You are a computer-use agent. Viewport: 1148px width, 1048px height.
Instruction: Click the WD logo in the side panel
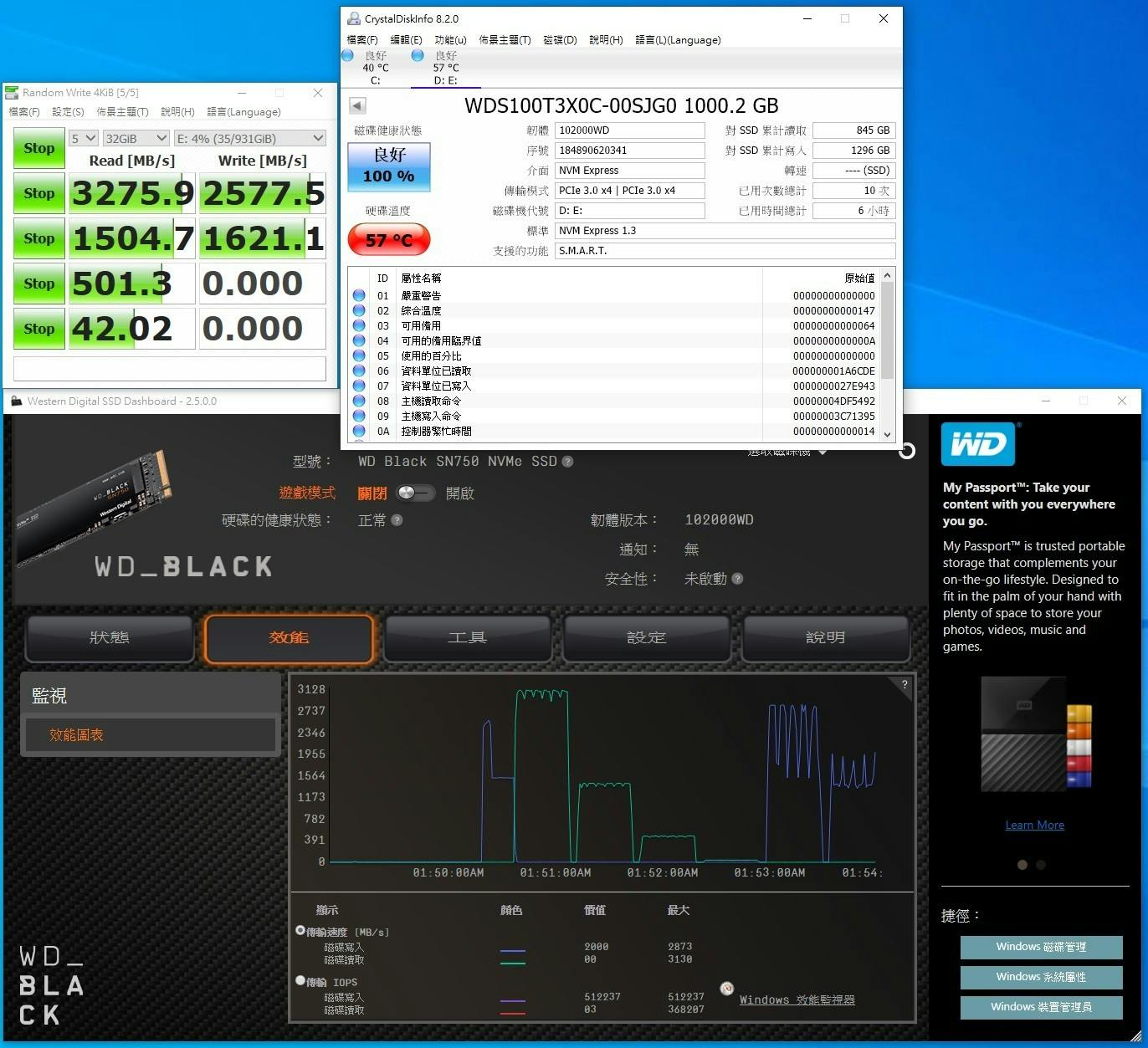tap(978, 443)
